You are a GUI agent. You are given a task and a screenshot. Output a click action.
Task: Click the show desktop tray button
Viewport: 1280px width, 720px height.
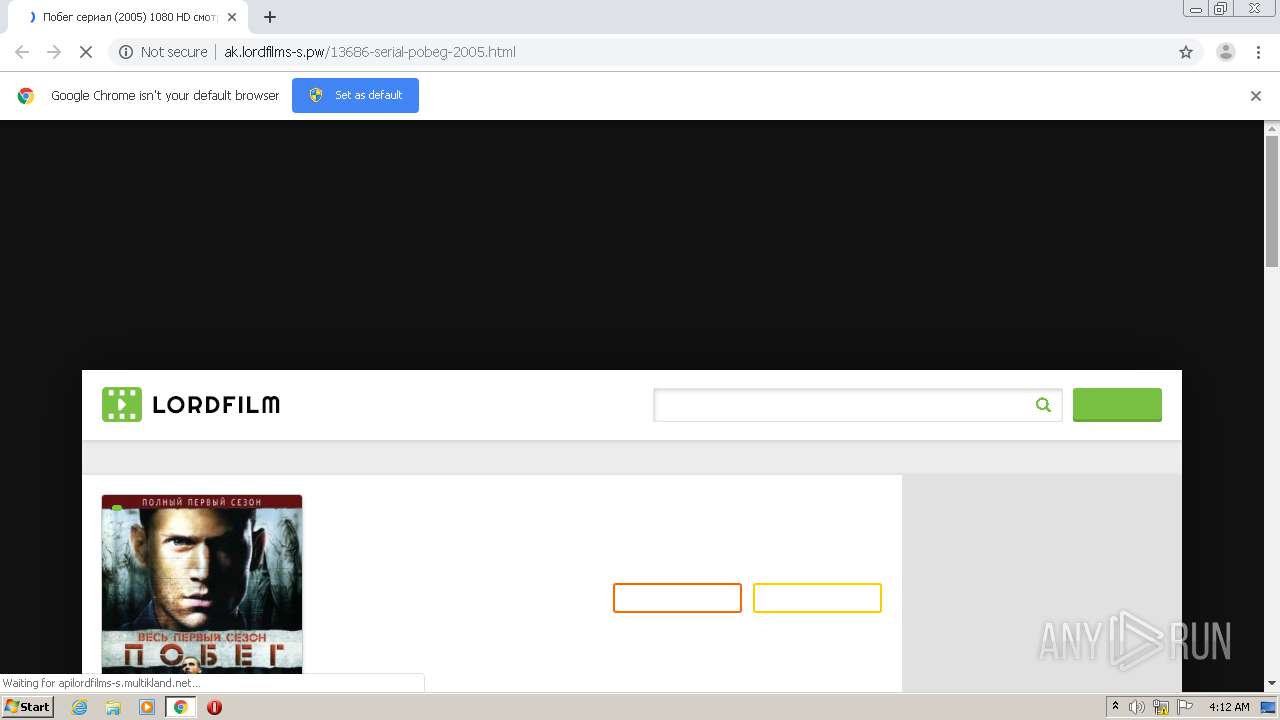1269,707
